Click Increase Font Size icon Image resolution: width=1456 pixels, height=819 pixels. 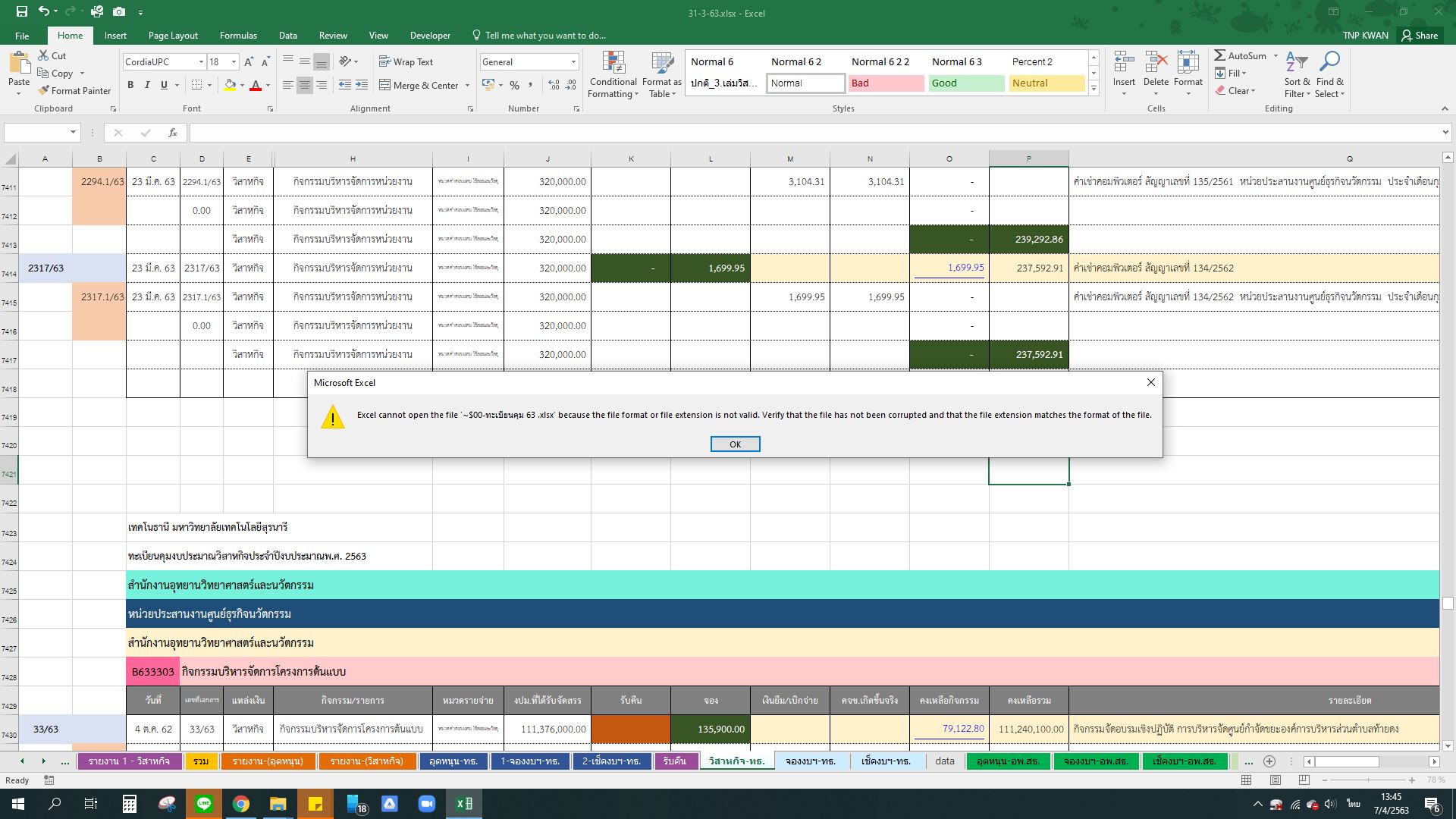[x=249, y=62]
